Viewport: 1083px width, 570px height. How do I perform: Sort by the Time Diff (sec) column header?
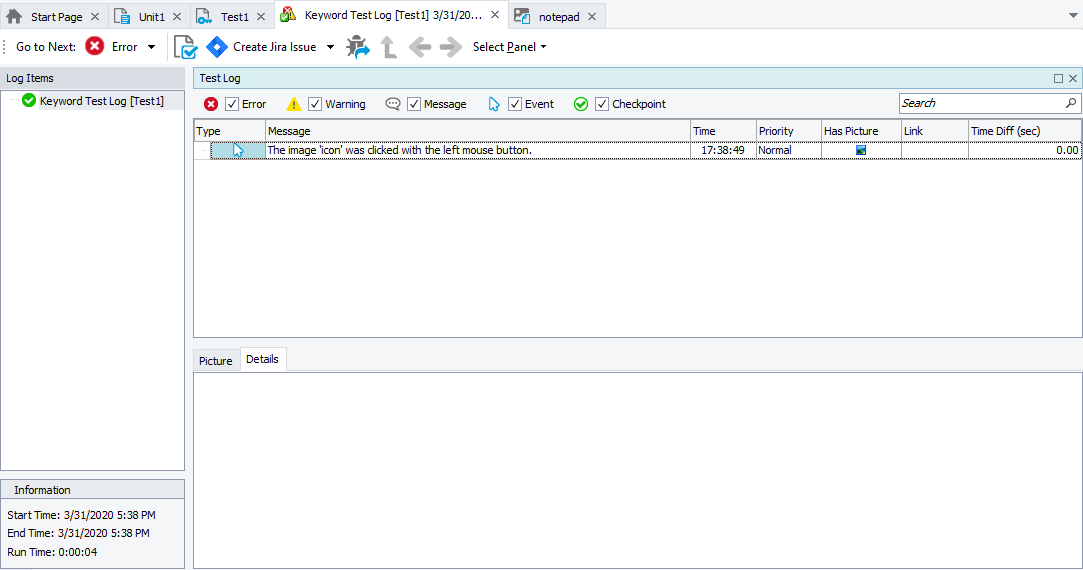(x=1024, y=131)
